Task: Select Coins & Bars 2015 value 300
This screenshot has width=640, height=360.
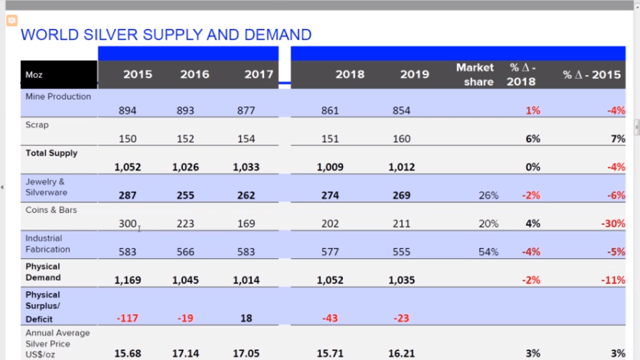Action: point(127,224)
